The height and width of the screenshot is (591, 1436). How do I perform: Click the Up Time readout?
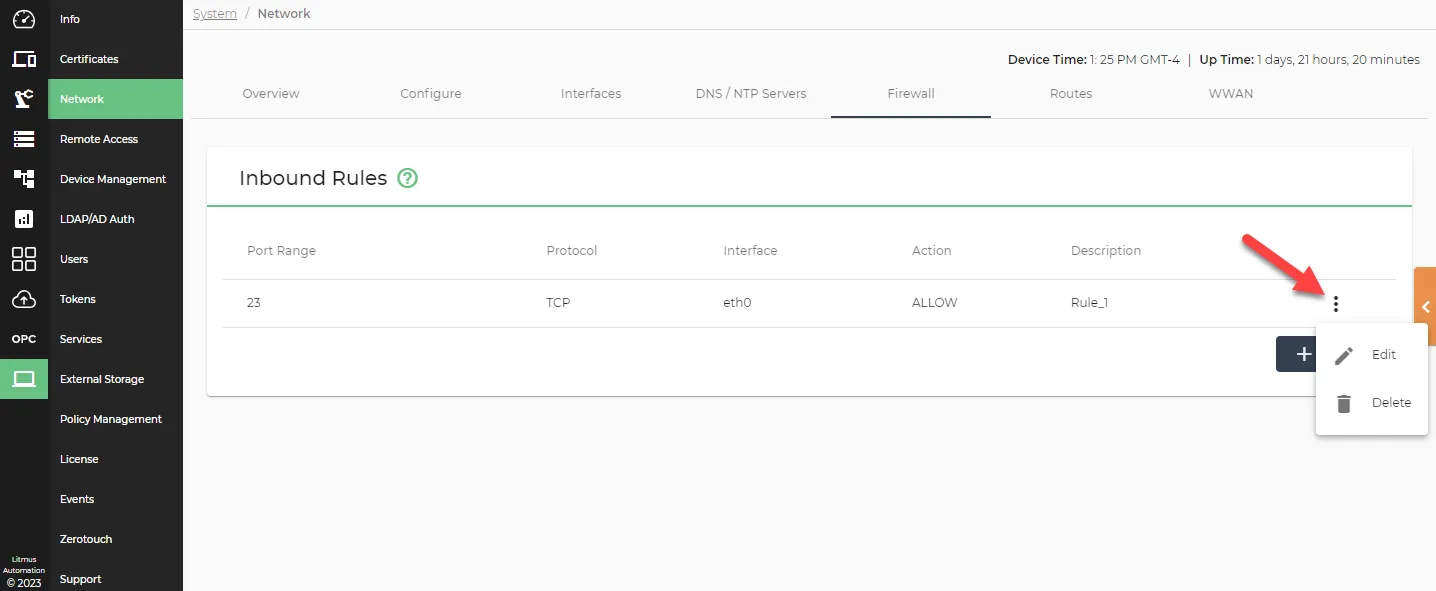(x=1309, y=60)
